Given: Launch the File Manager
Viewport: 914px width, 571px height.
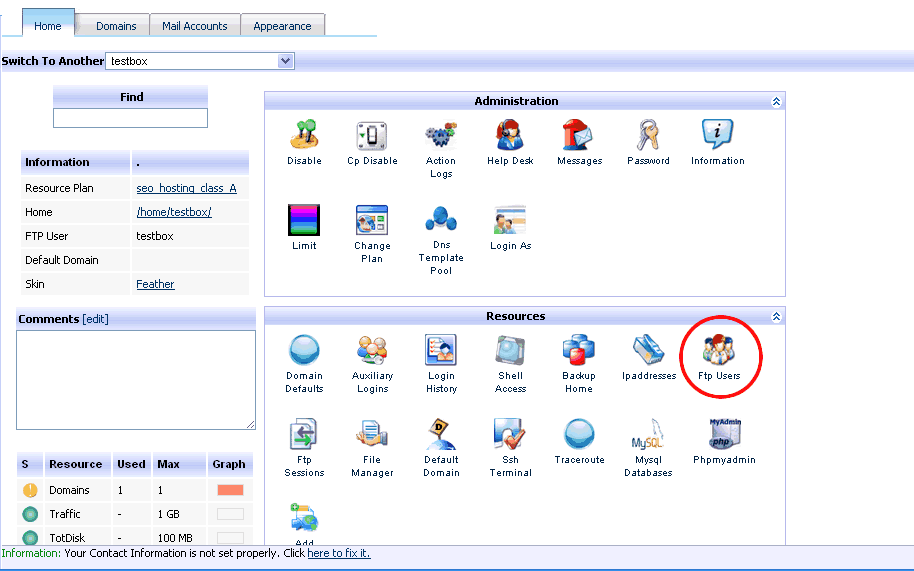Looking at the screenshot, I should tap(372, 434).
